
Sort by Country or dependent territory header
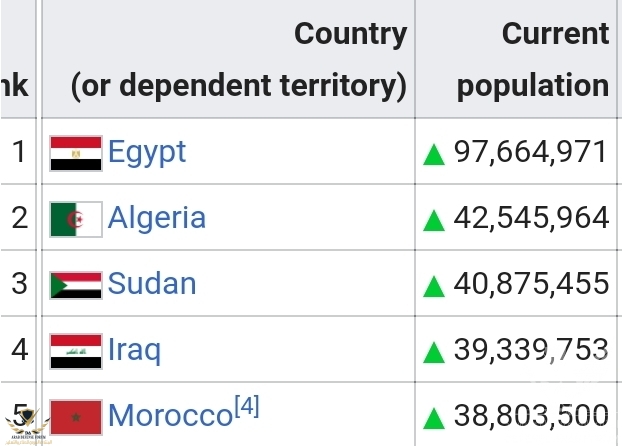coord(238,60)
